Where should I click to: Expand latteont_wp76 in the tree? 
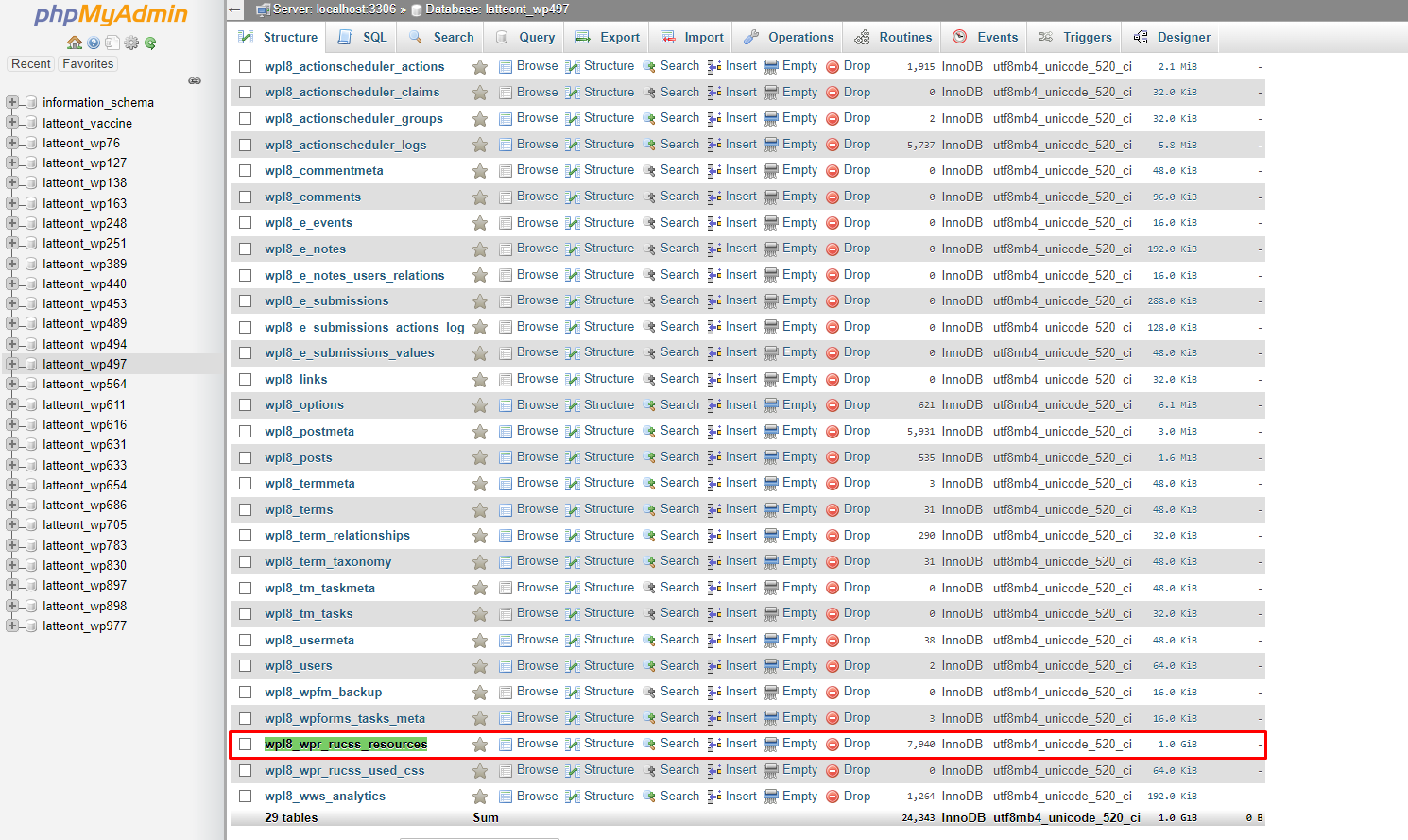12,143
